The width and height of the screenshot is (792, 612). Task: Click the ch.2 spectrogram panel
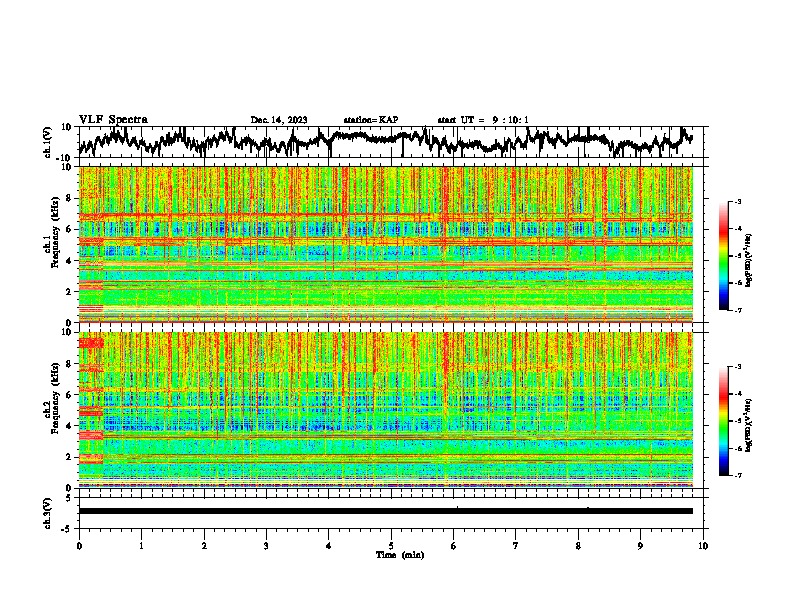(x=386, y=410)
